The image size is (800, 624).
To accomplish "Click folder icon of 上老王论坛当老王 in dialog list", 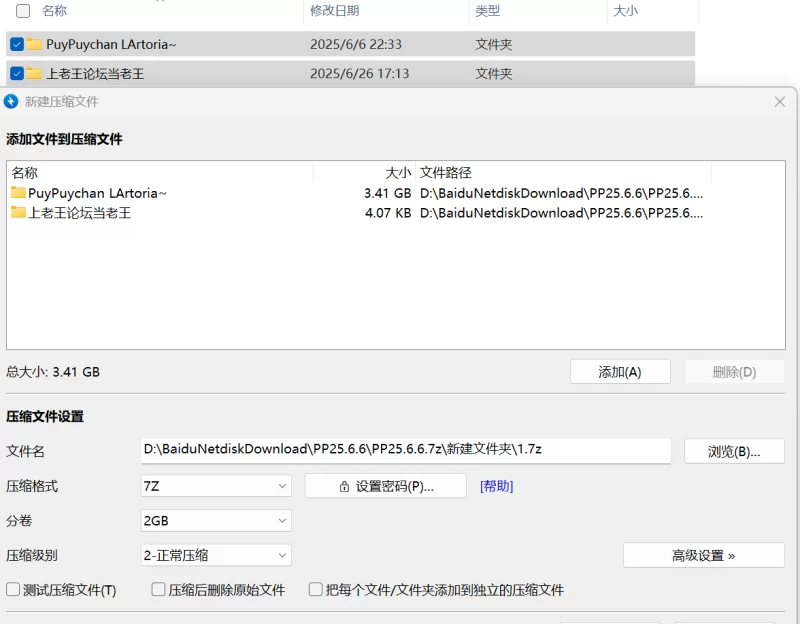I will [x=18, y=212].
